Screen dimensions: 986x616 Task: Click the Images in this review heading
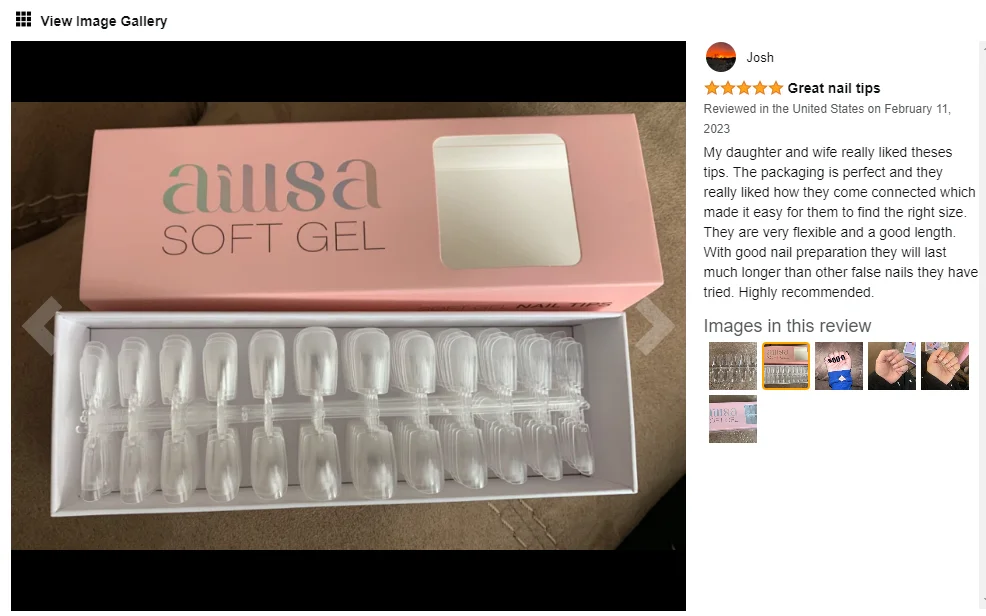pos(787,326)
